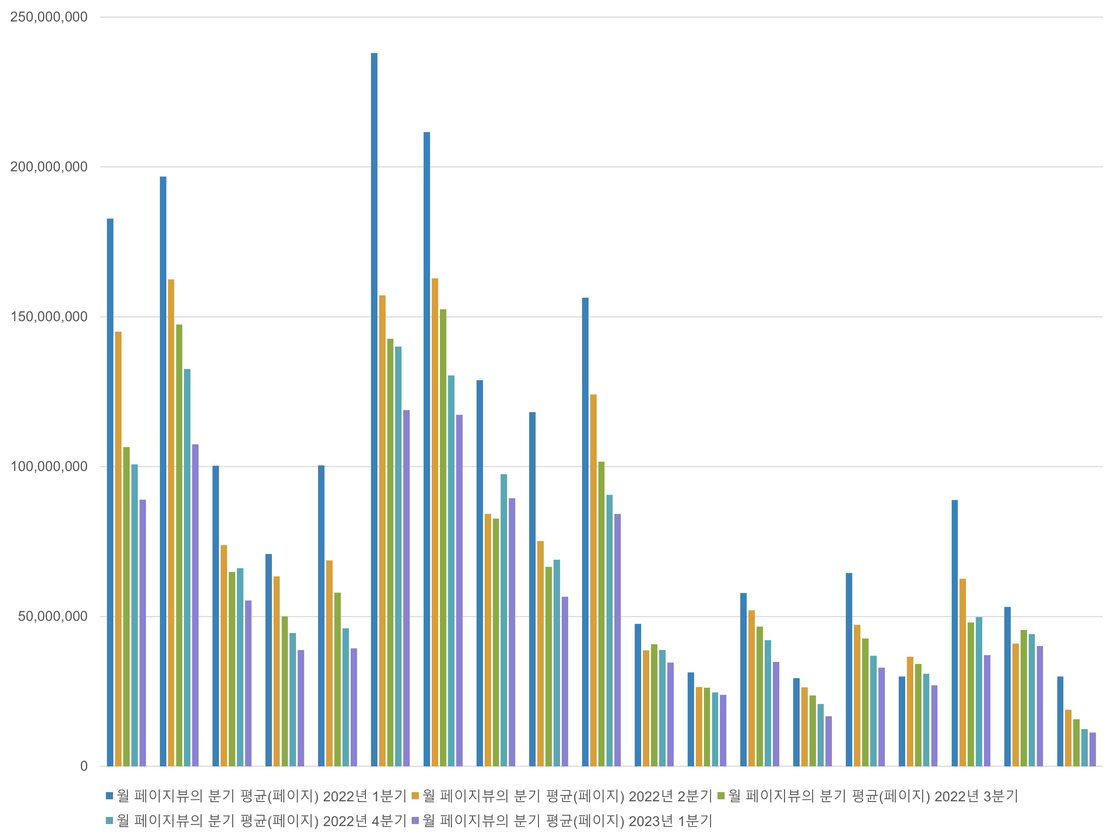
Task: Click the 250,000,000 axis label
Action: point(48,17)
